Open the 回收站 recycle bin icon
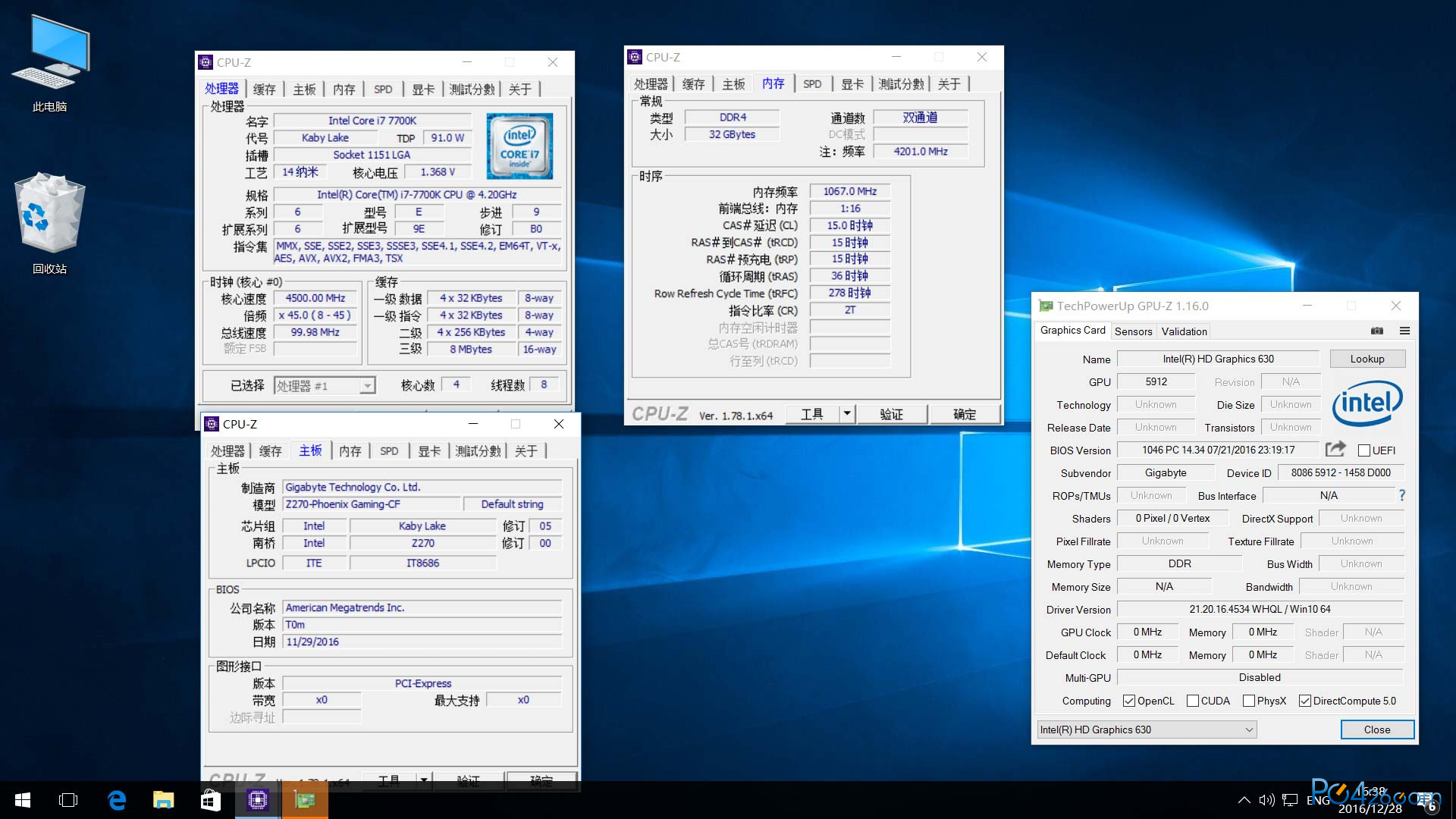 point(50,224)
